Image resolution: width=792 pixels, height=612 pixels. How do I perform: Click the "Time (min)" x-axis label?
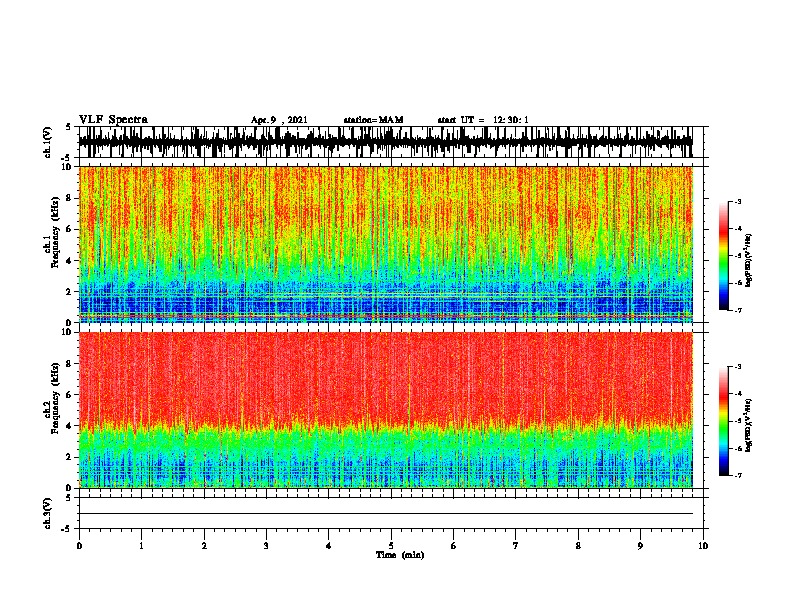[400, 555]
